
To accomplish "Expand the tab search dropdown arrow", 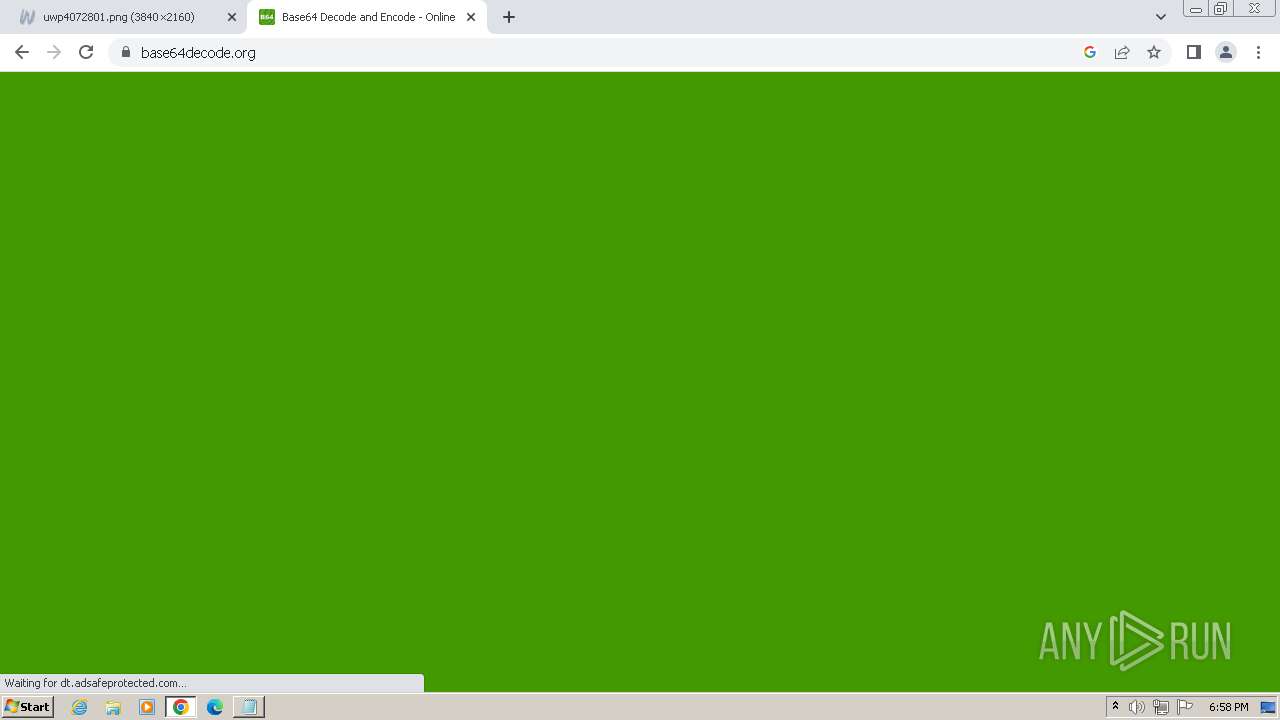I will (1160, 17).
